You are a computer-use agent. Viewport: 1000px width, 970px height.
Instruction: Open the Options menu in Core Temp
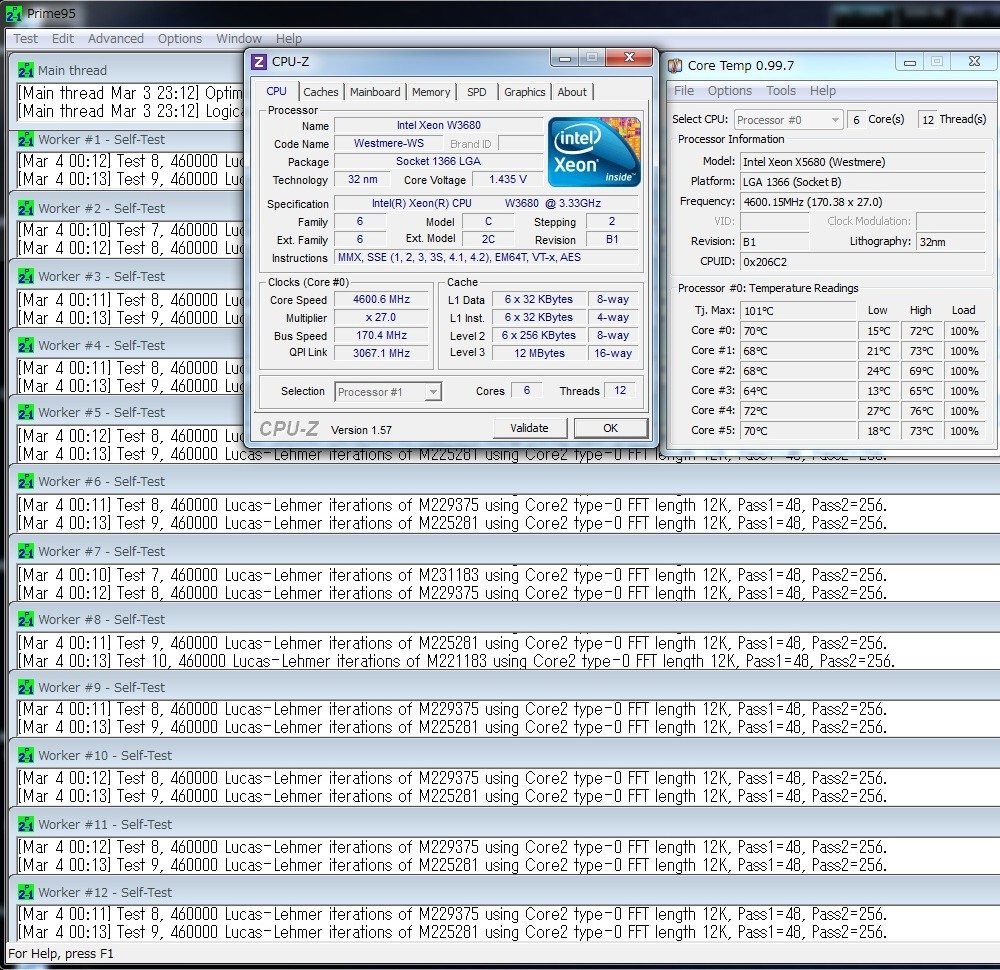(730, 91)
